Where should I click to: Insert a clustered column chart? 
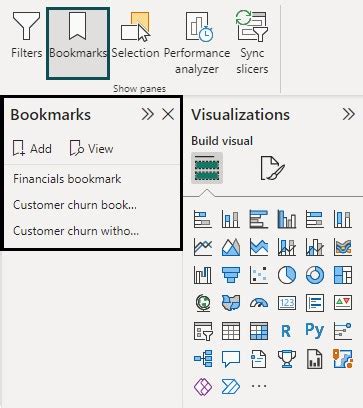pyautogui.click(x=287, y=219)
